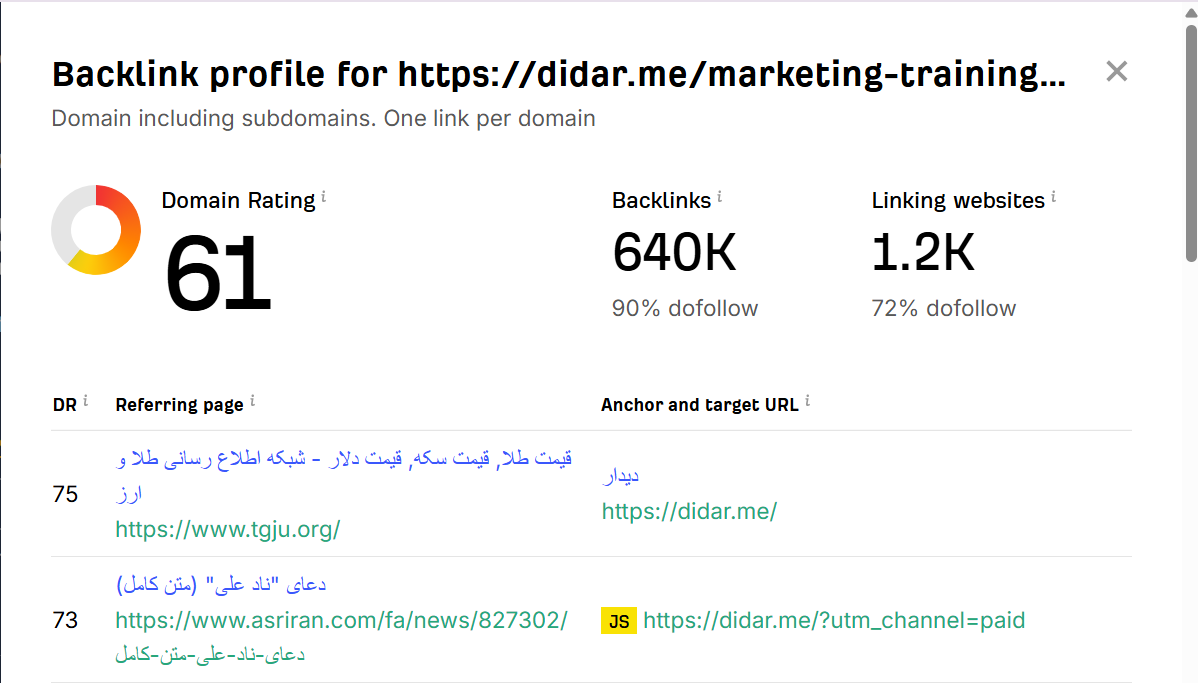This screenshot has width=1198, height=683.
Task: Click the Anchor and target URL header
Action: (x=699, y=404)
